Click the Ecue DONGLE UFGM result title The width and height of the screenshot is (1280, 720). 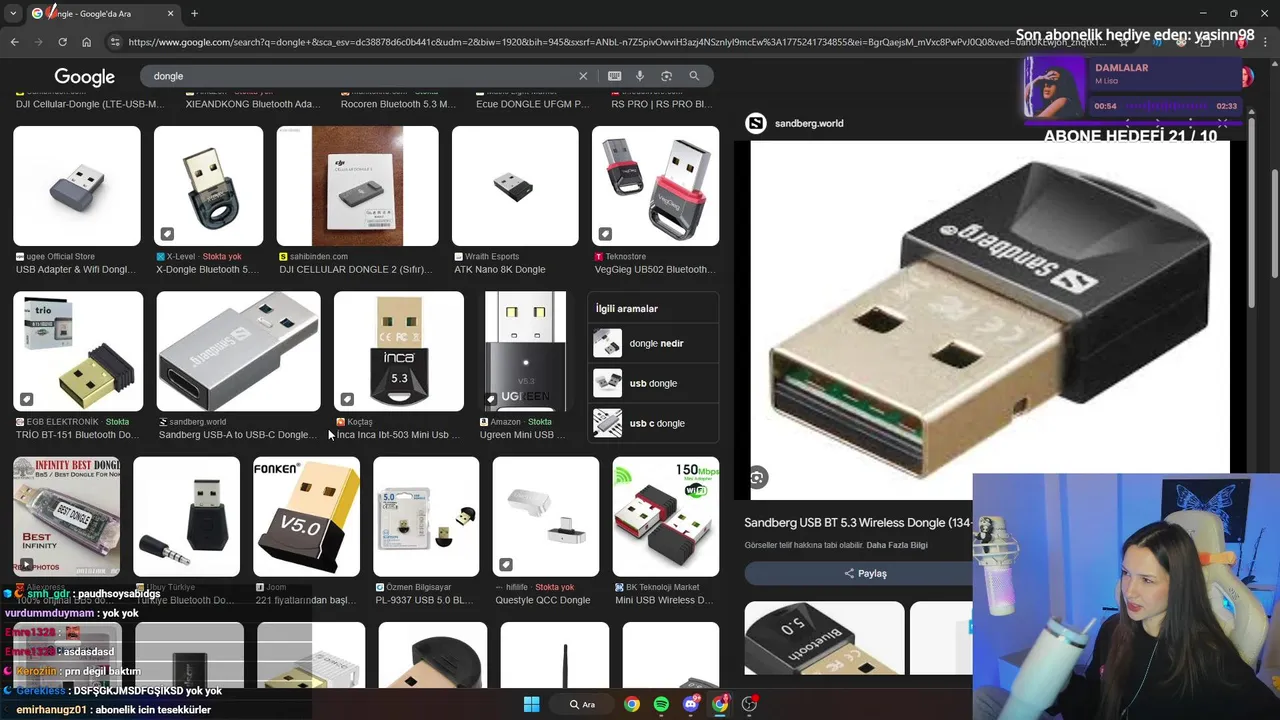tap(533, 104)
